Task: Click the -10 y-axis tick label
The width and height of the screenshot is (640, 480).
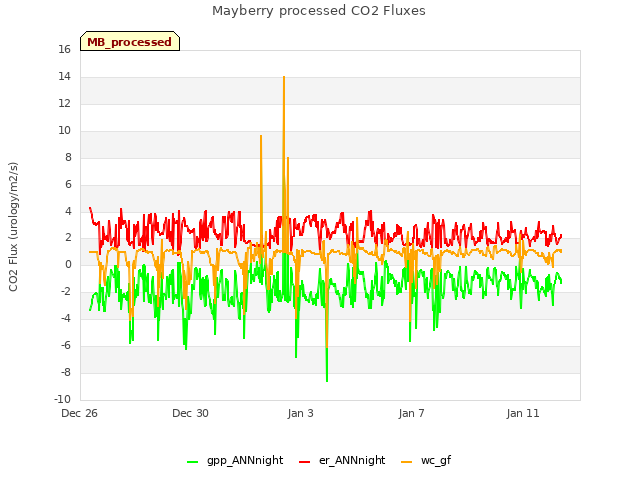Action: click(62, 399)
